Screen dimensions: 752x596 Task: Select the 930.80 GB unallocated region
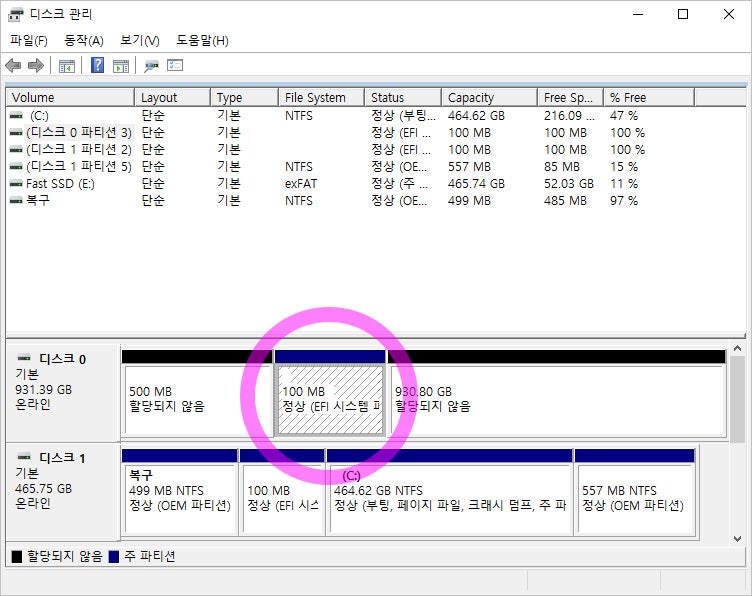(558, 394)
